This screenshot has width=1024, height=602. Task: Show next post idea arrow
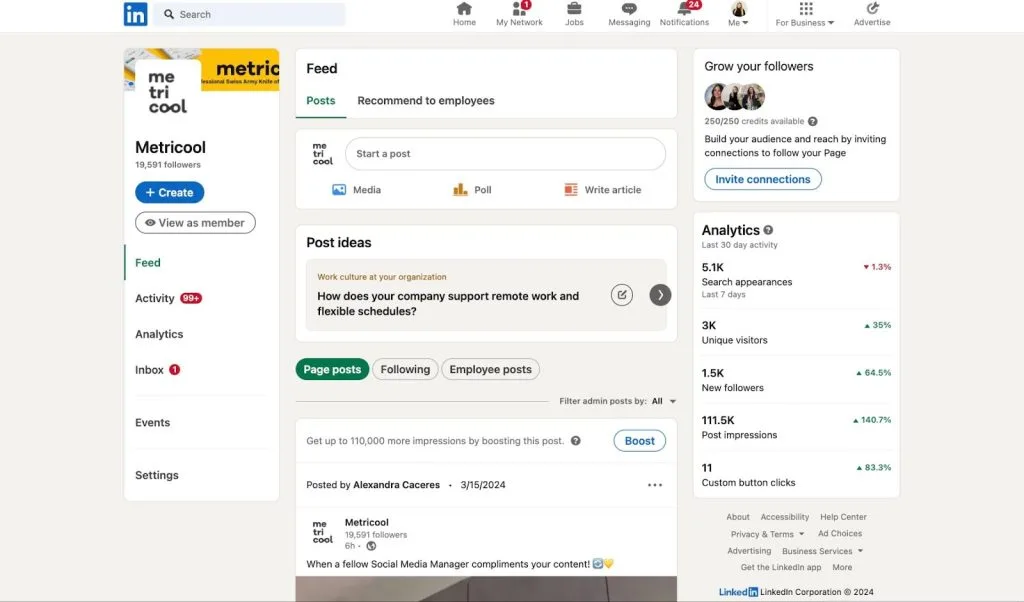click(x=660, y=295)
